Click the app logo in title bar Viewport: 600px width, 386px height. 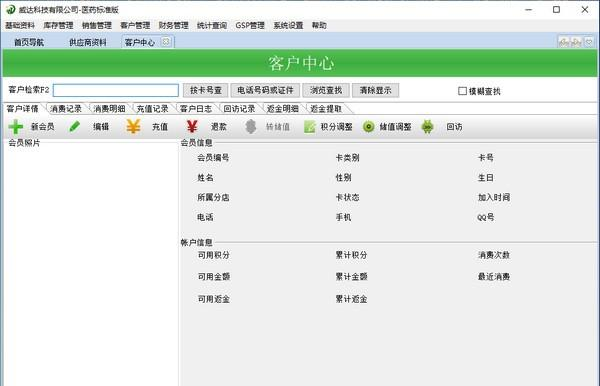pos(10,10)
